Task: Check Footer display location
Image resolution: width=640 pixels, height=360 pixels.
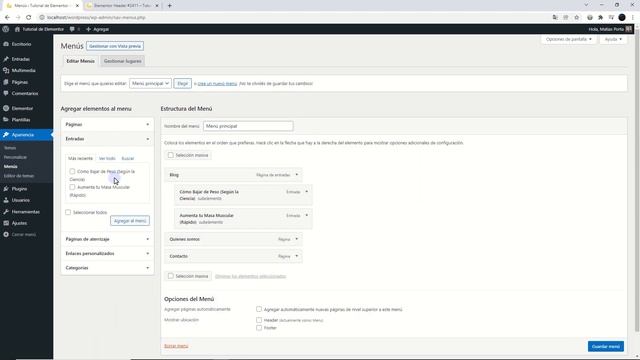Action: tap(259, 327)
